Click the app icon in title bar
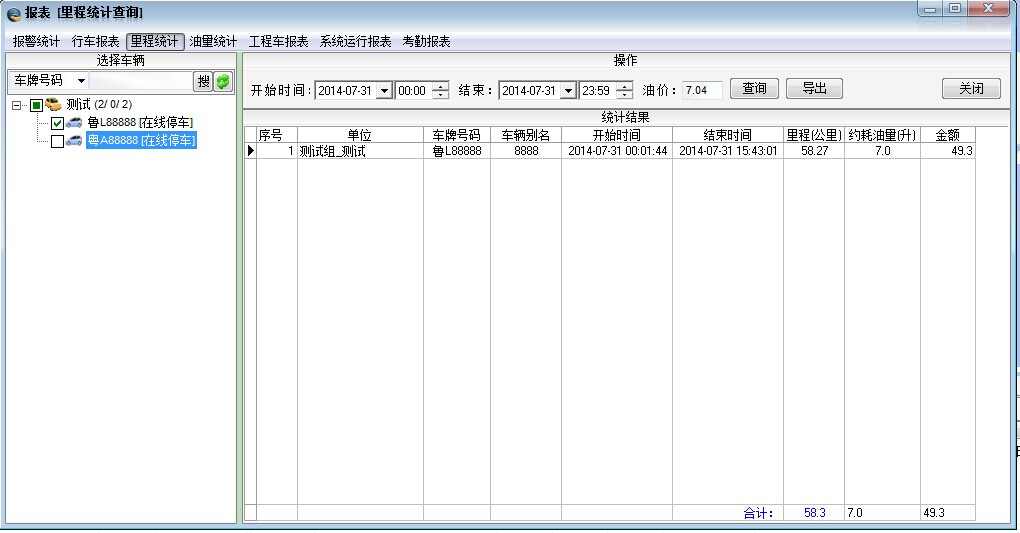Screen dimensions: 1020x533 point(13,13)
